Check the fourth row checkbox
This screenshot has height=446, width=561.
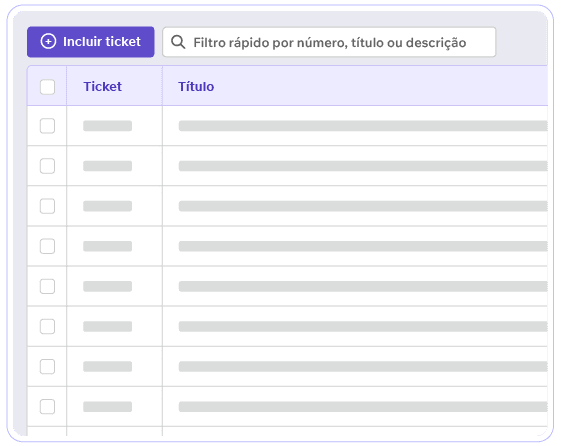coord(47,246)
